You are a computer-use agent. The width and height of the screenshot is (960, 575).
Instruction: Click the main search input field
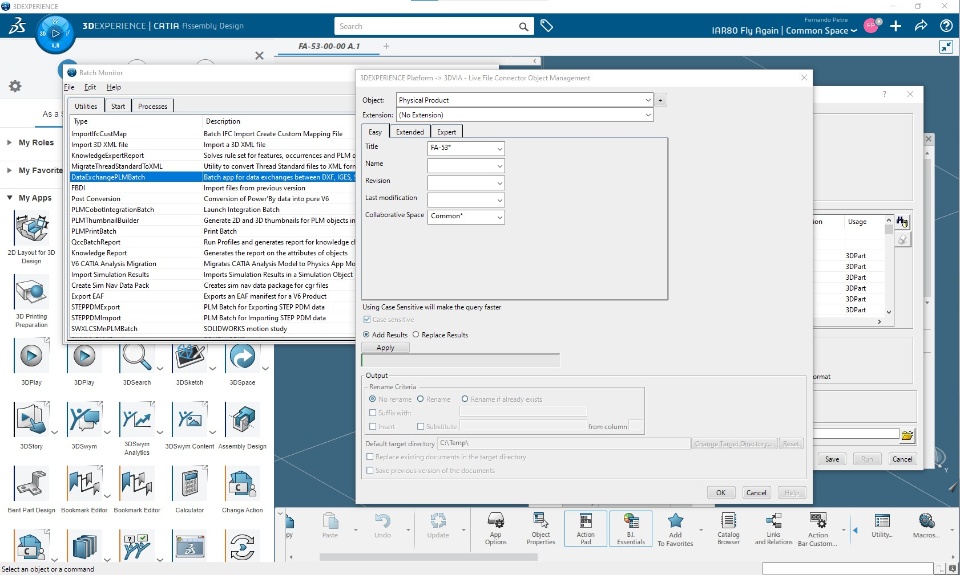[426, 26]
